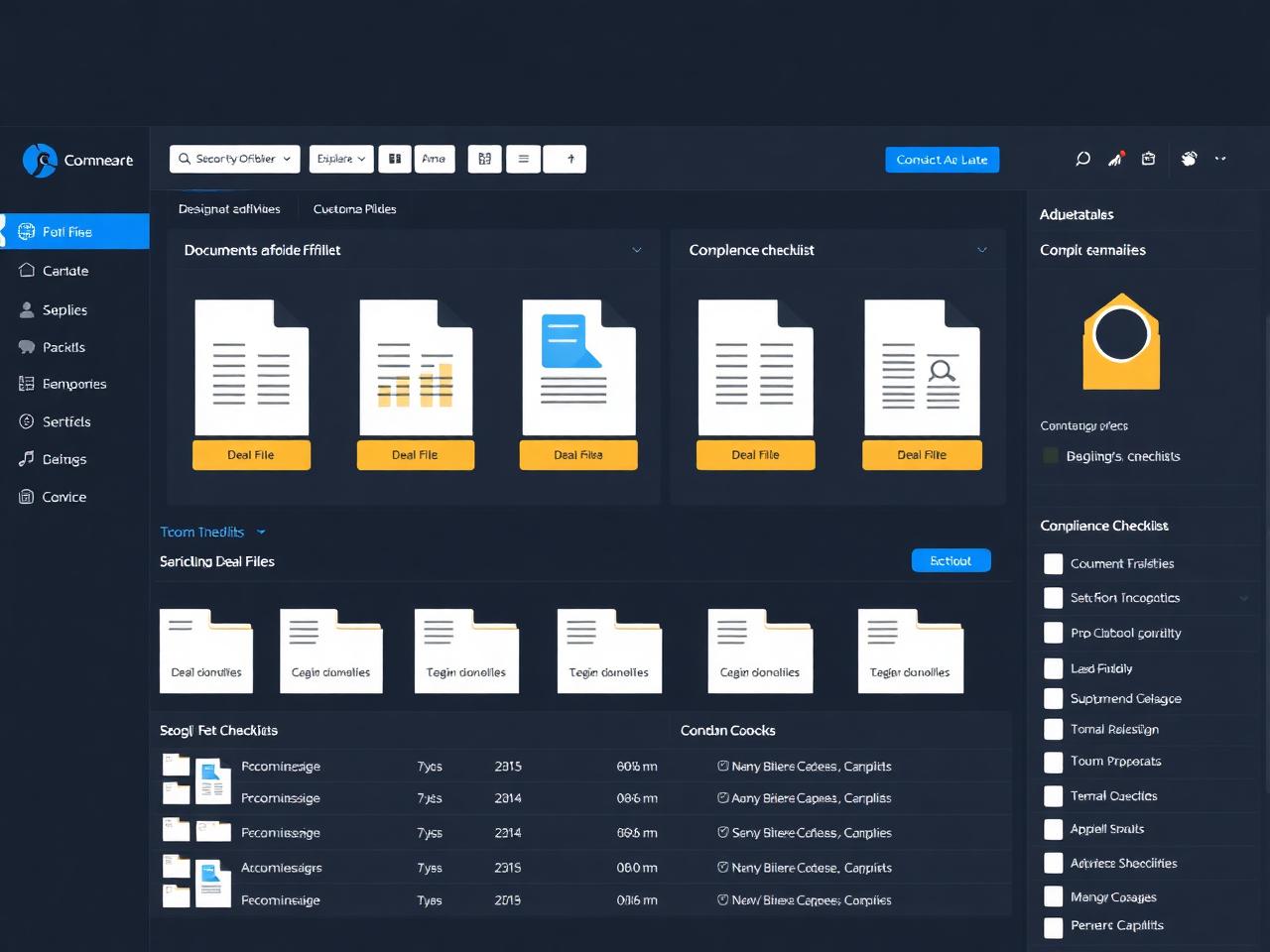
Task: Check the Pemerc Caplltts checkbox
Action: [x=1054, y=926]
